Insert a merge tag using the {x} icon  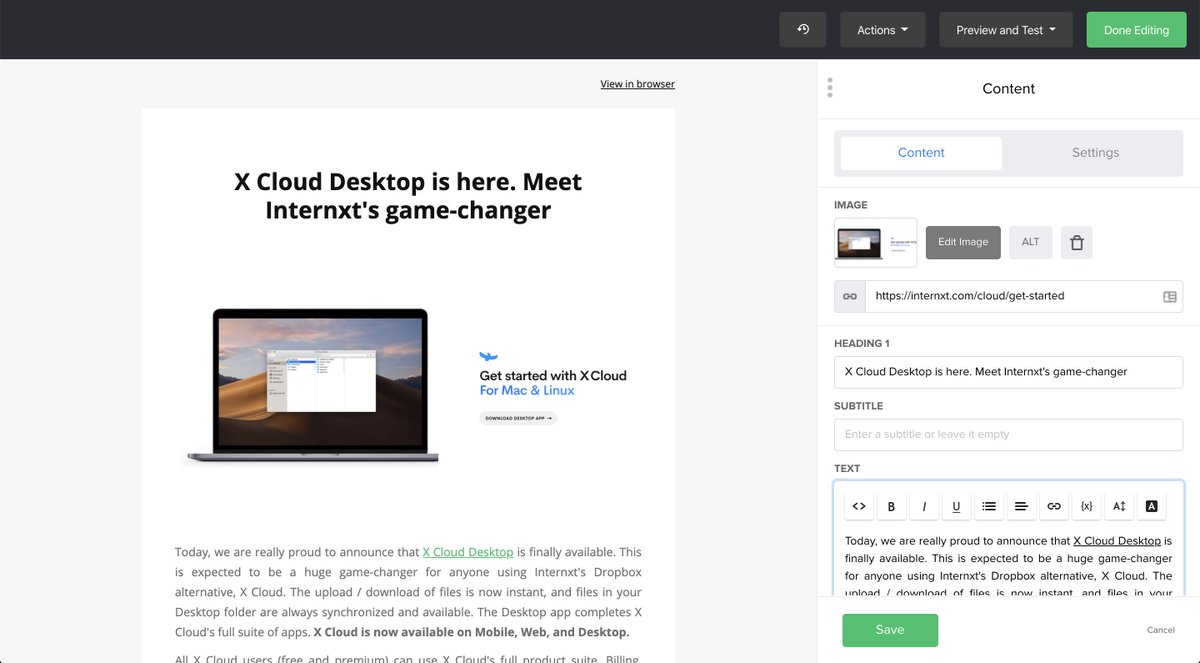(x=1086, y=506)
